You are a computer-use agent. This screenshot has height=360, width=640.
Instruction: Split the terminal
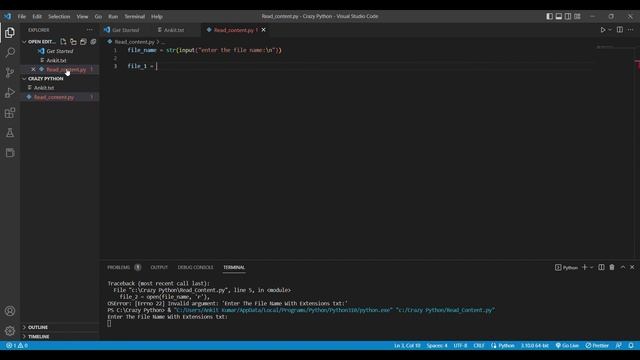pos(601,267)
